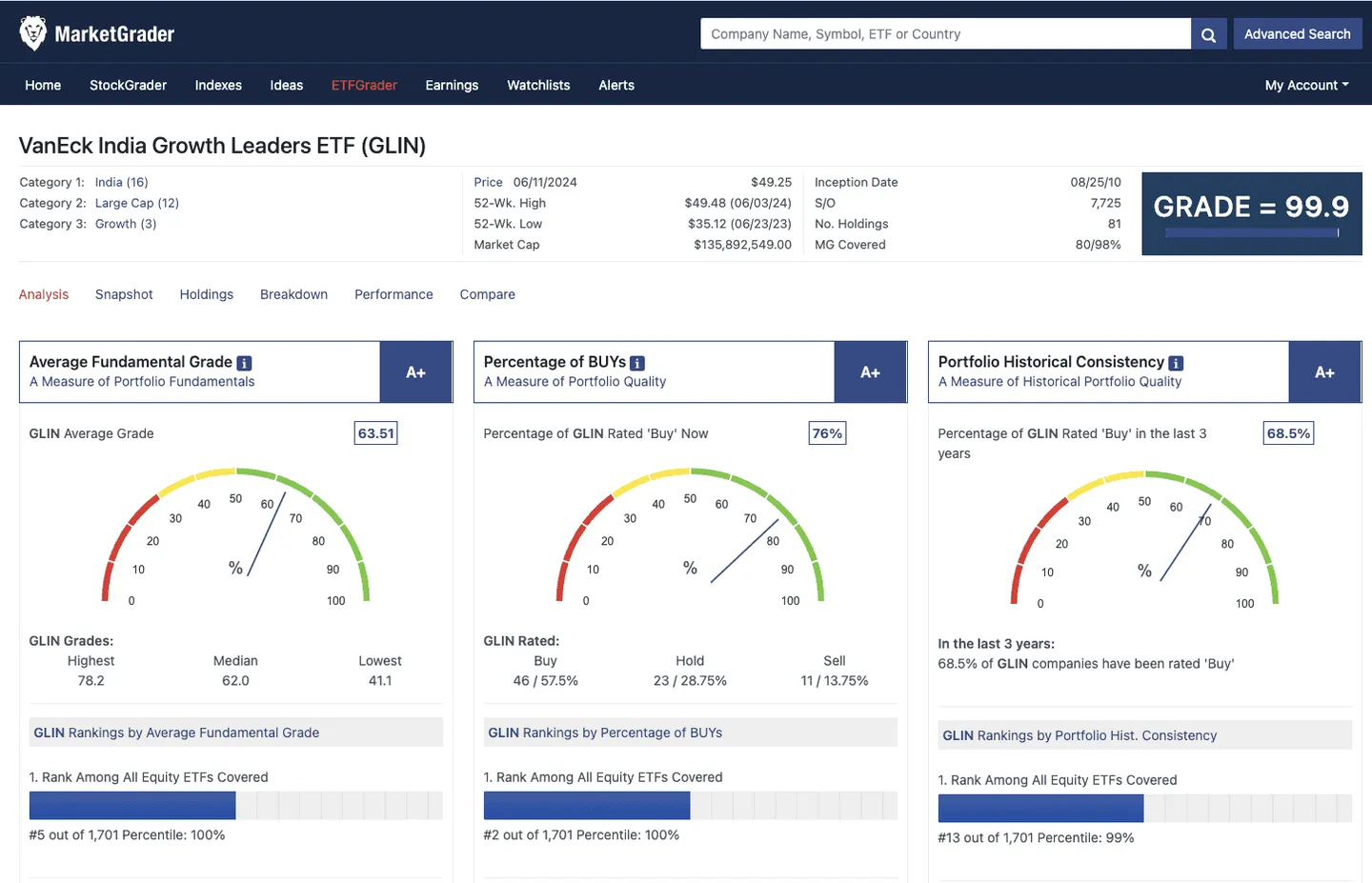Click the MarketGrader lion logo
The image size is (1372, 883).
tap(33, 33)
